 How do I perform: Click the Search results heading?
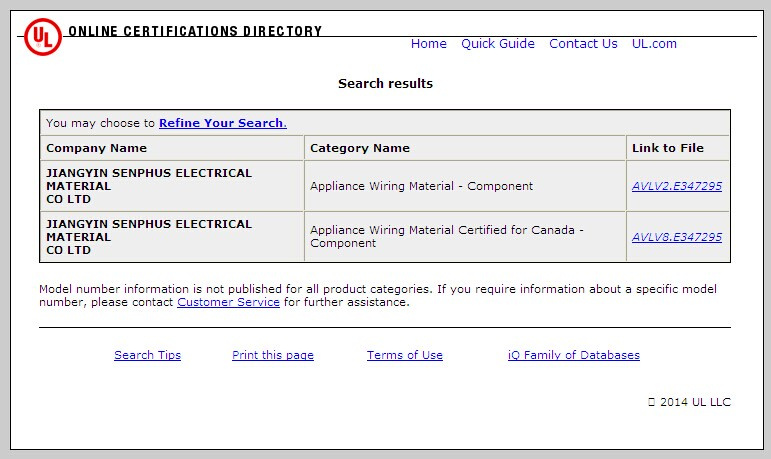pos(386,84)
